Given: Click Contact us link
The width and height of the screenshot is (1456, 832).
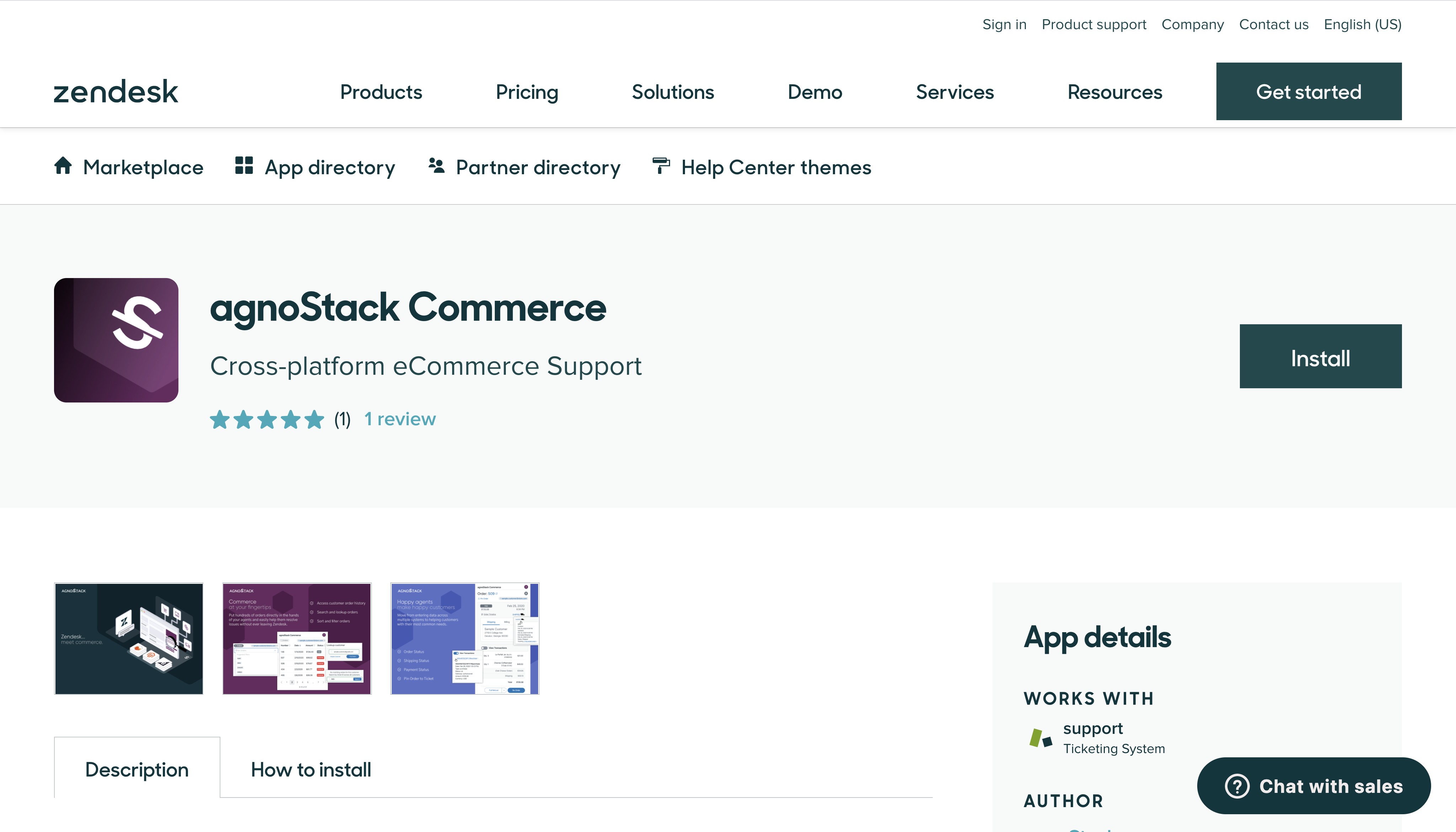Looking at the screenshot, I should pos(1273,25).
